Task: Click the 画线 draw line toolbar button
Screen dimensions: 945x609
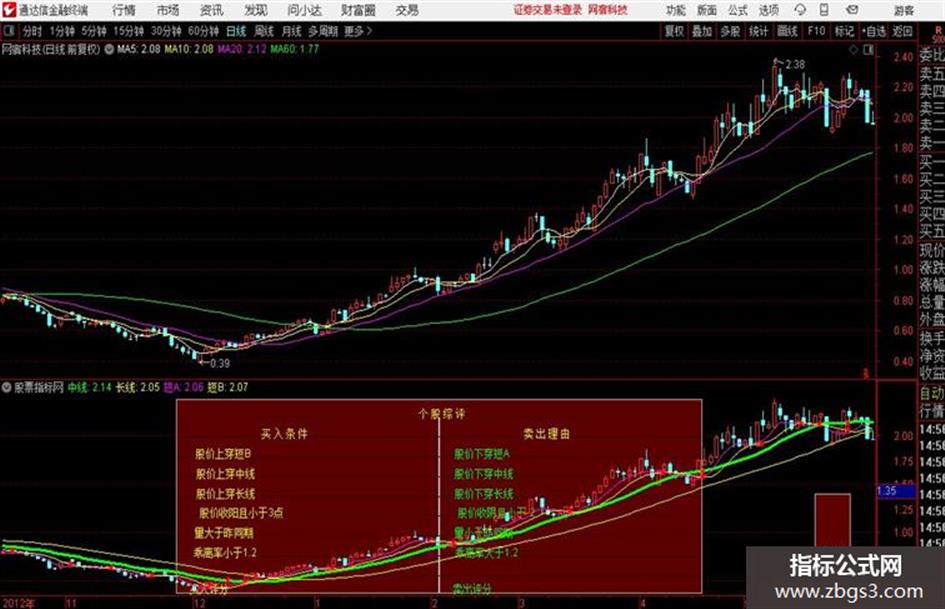Action: point(787,31)
